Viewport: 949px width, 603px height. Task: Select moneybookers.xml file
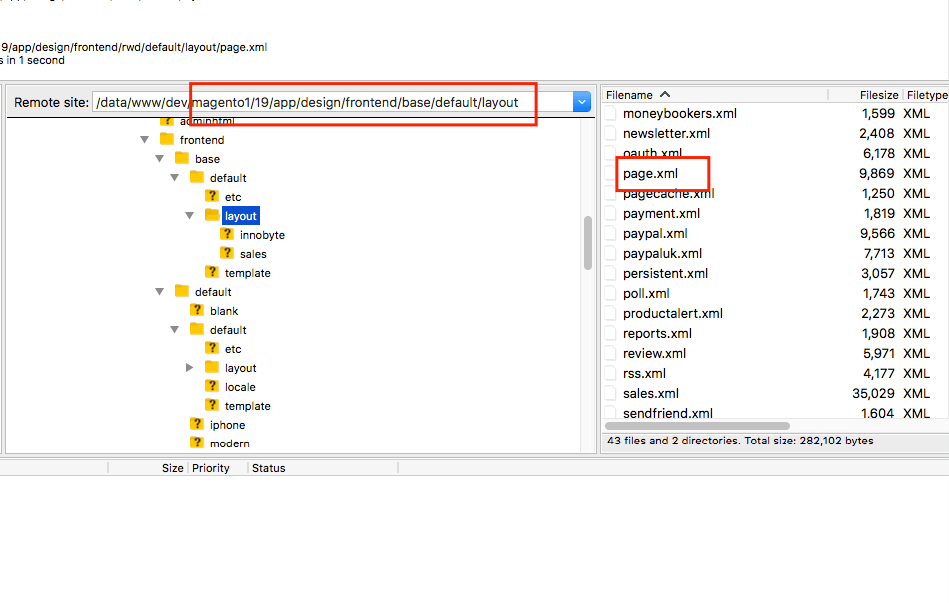[x=680, y=113]
